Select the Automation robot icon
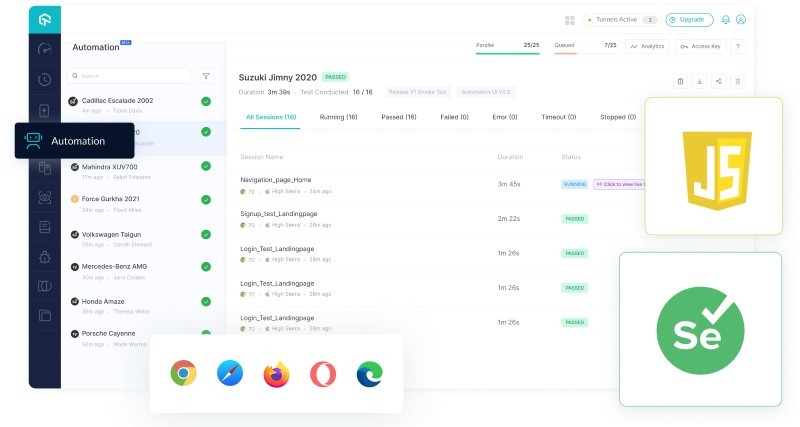 coord(33,141)
